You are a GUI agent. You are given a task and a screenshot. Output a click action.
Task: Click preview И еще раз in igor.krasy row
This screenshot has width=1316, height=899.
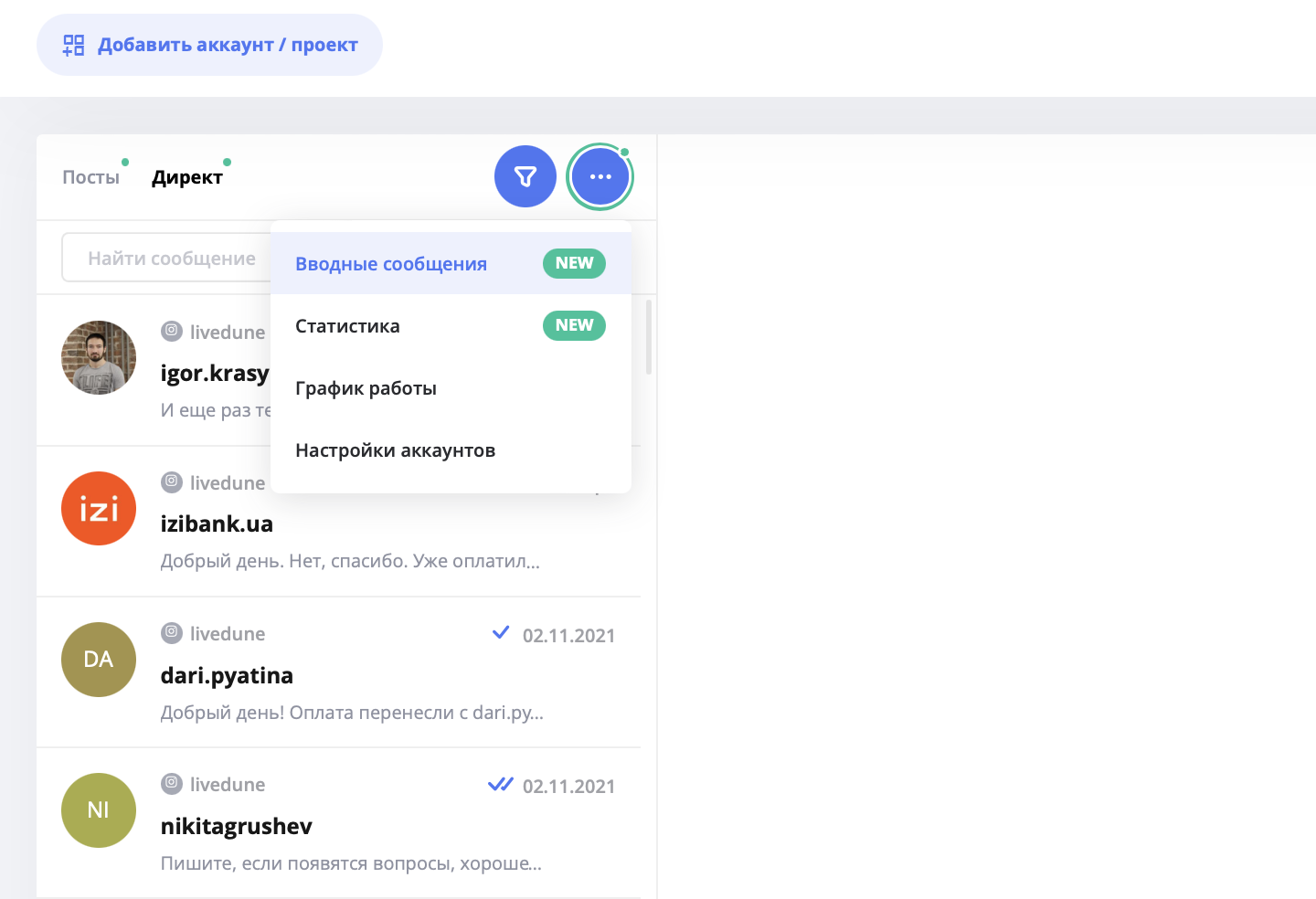pyautogui.click(x=216, y=410)
